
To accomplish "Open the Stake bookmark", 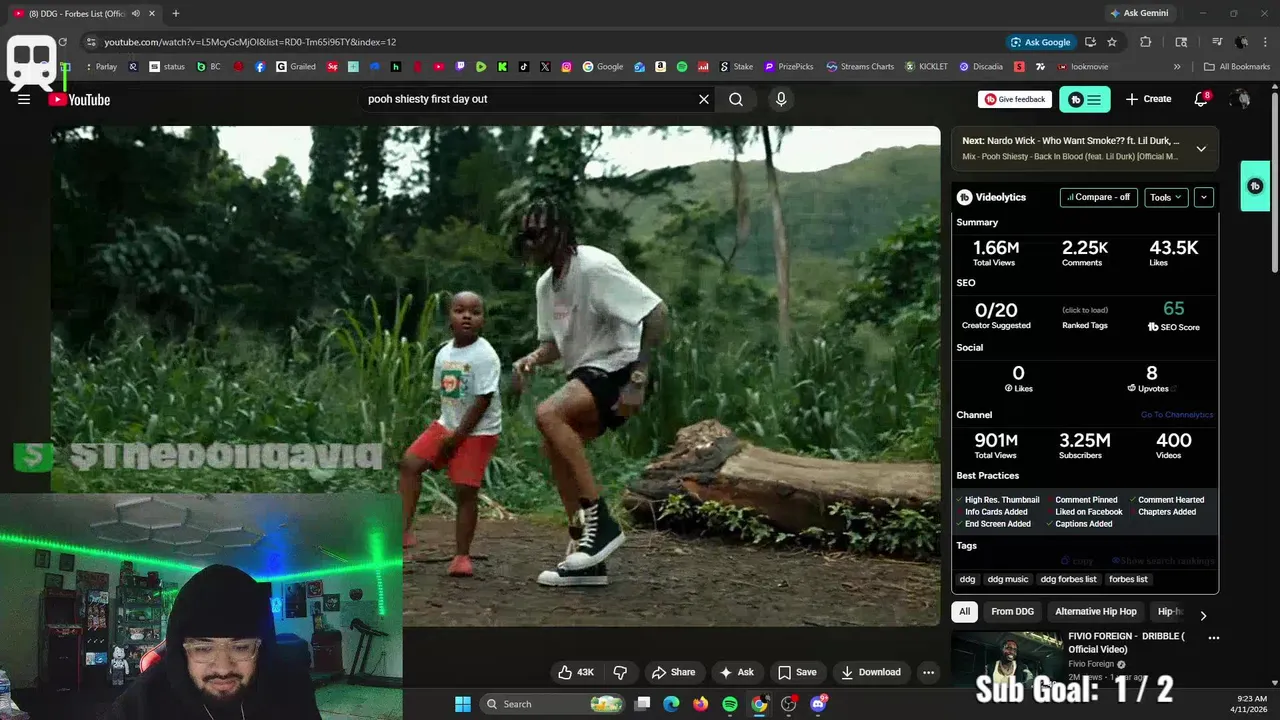I will (736, 67).
